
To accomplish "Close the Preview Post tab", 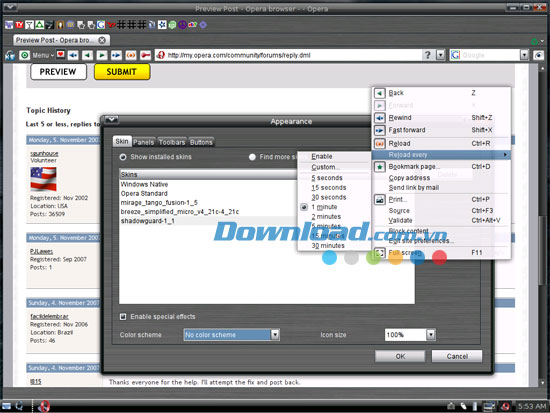I will (102, 40).
